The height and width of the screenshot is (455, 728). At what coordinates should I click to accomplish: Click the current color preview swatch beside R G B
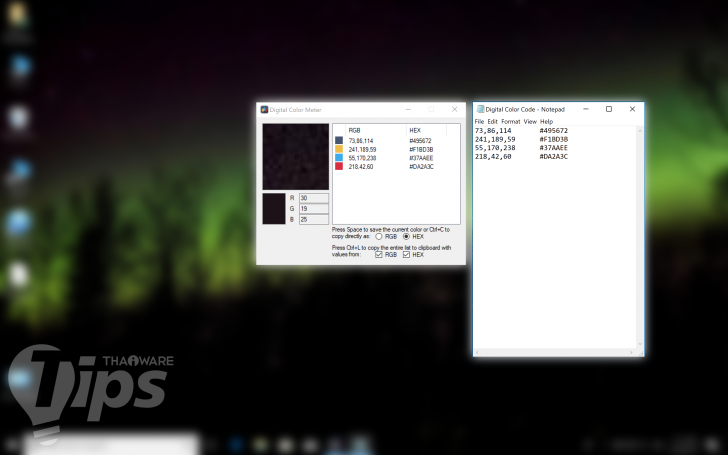click(x=274, y=209)
